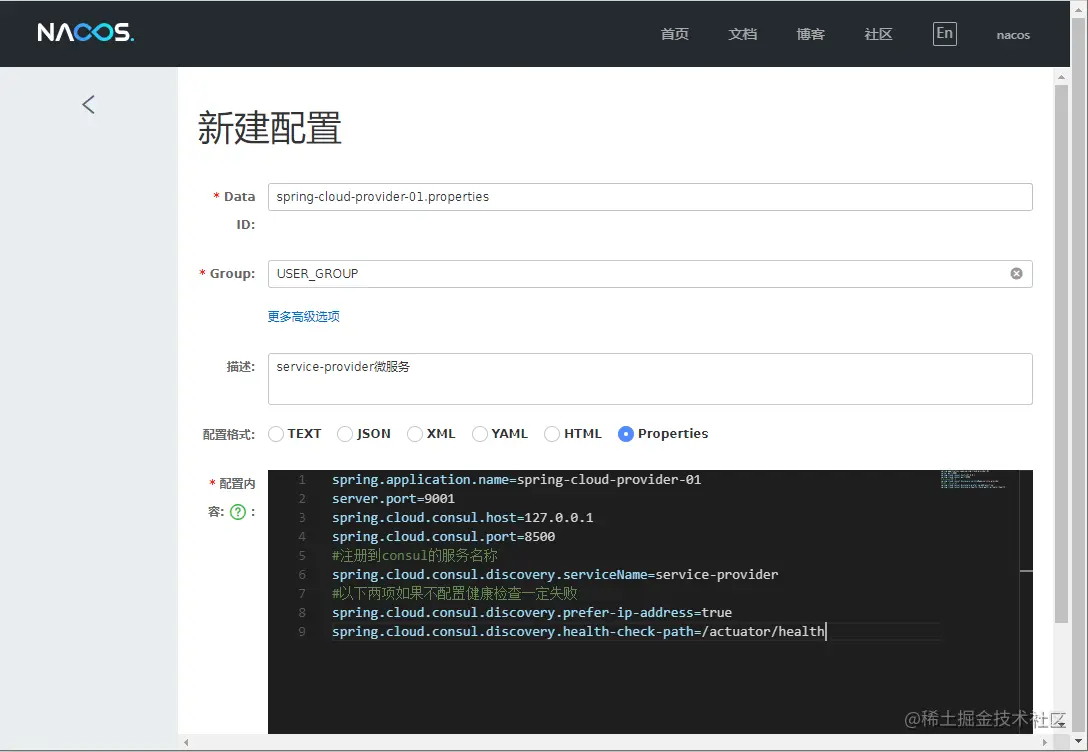Switch language with the En button
Screen dimensions: 1088x752
click(944, 33)
